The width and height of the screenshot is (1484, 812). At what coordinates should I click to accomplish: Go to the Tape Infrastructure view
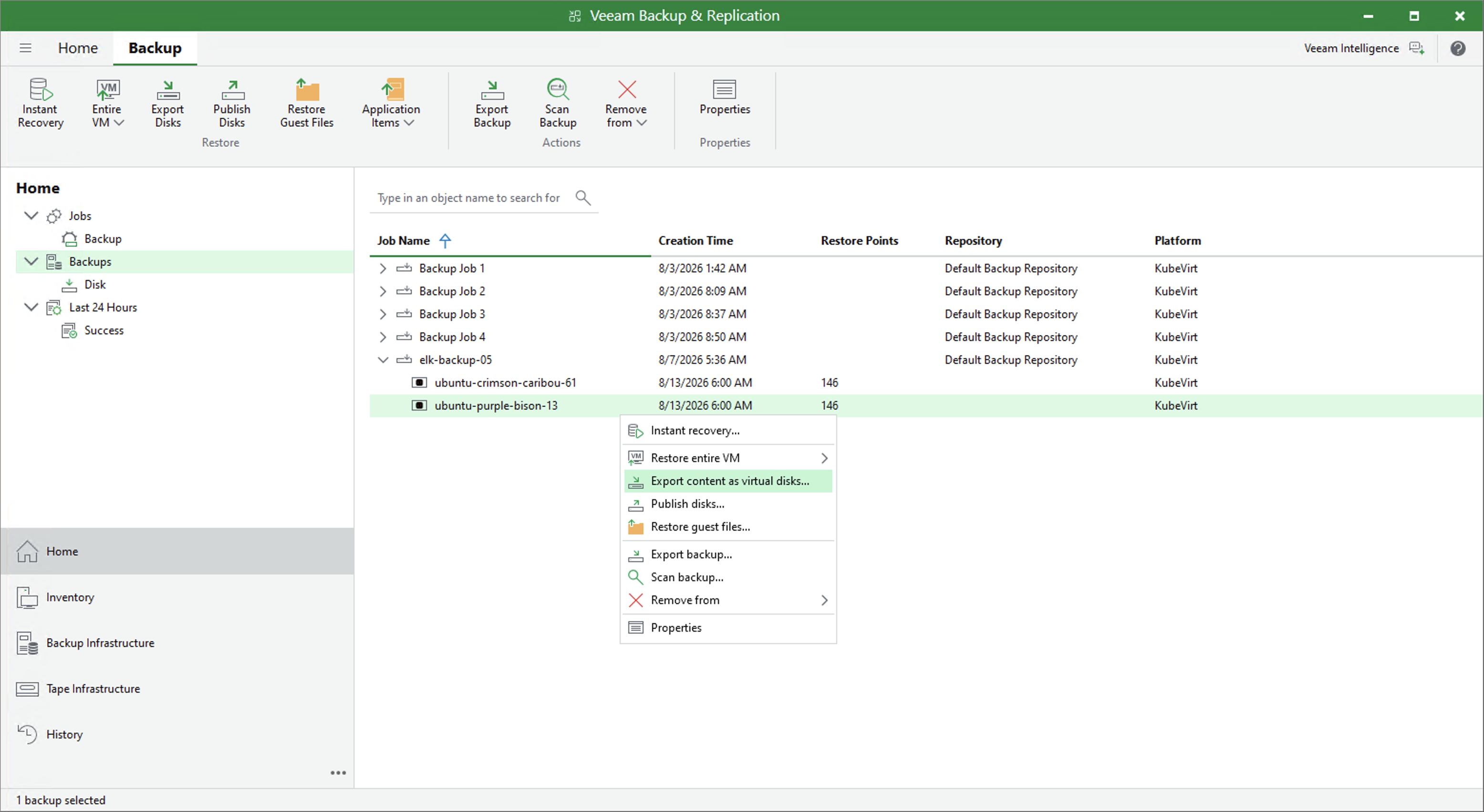[177, 689]
